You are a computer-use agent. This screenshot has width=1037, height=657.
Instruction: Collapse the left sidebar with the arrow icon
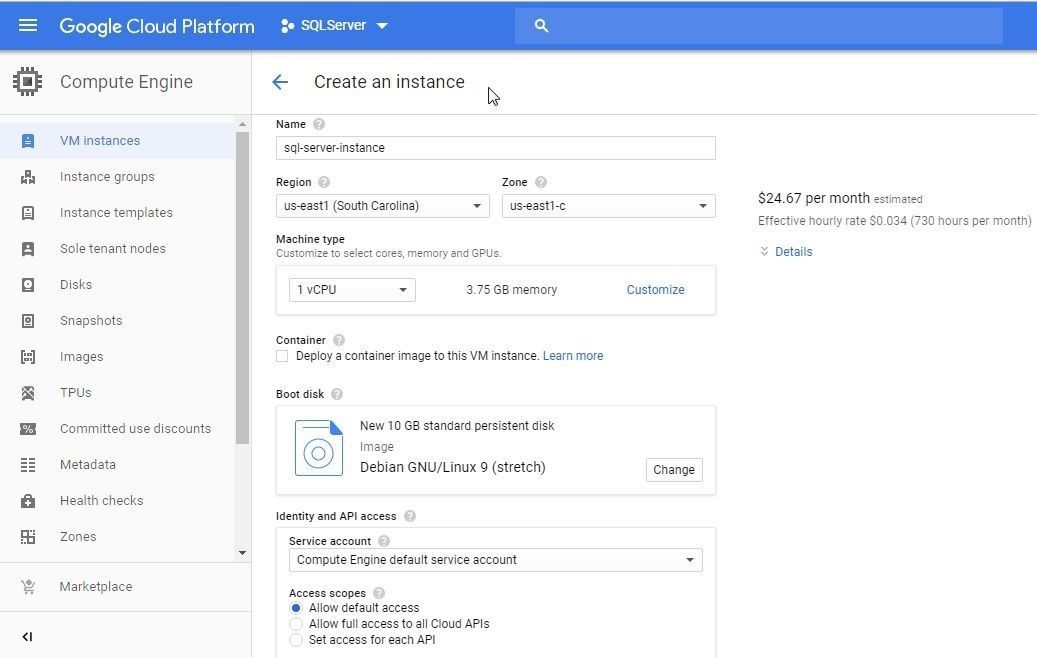[27, 636]
